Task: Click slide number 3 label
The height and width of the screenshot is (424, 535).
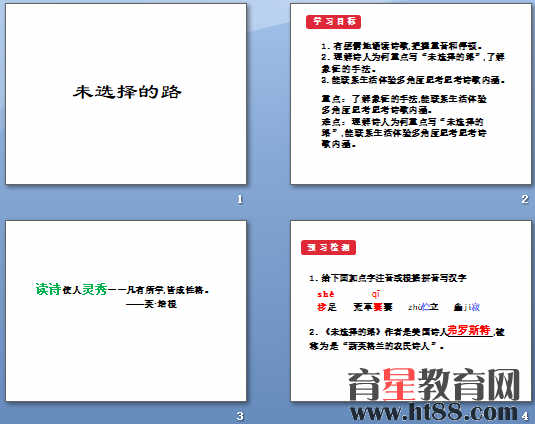Action: [x=240, y=416]
